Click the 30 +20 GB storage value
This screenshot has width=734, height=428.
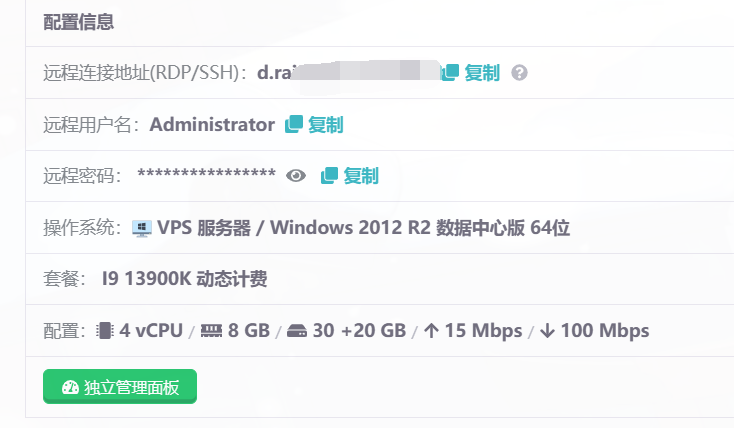[359, 331]
